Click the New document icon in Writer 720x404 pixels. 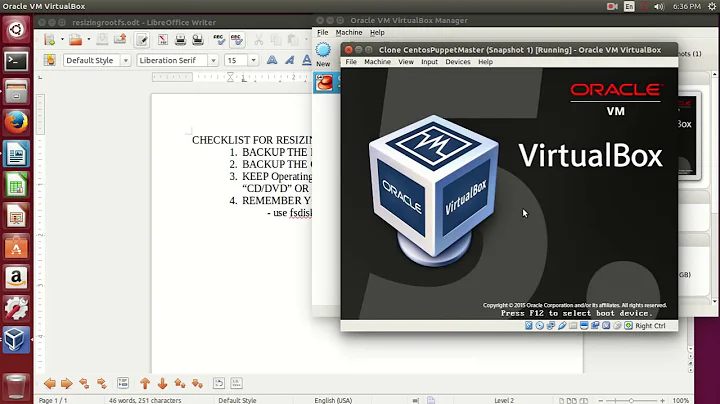pos(50,40)
